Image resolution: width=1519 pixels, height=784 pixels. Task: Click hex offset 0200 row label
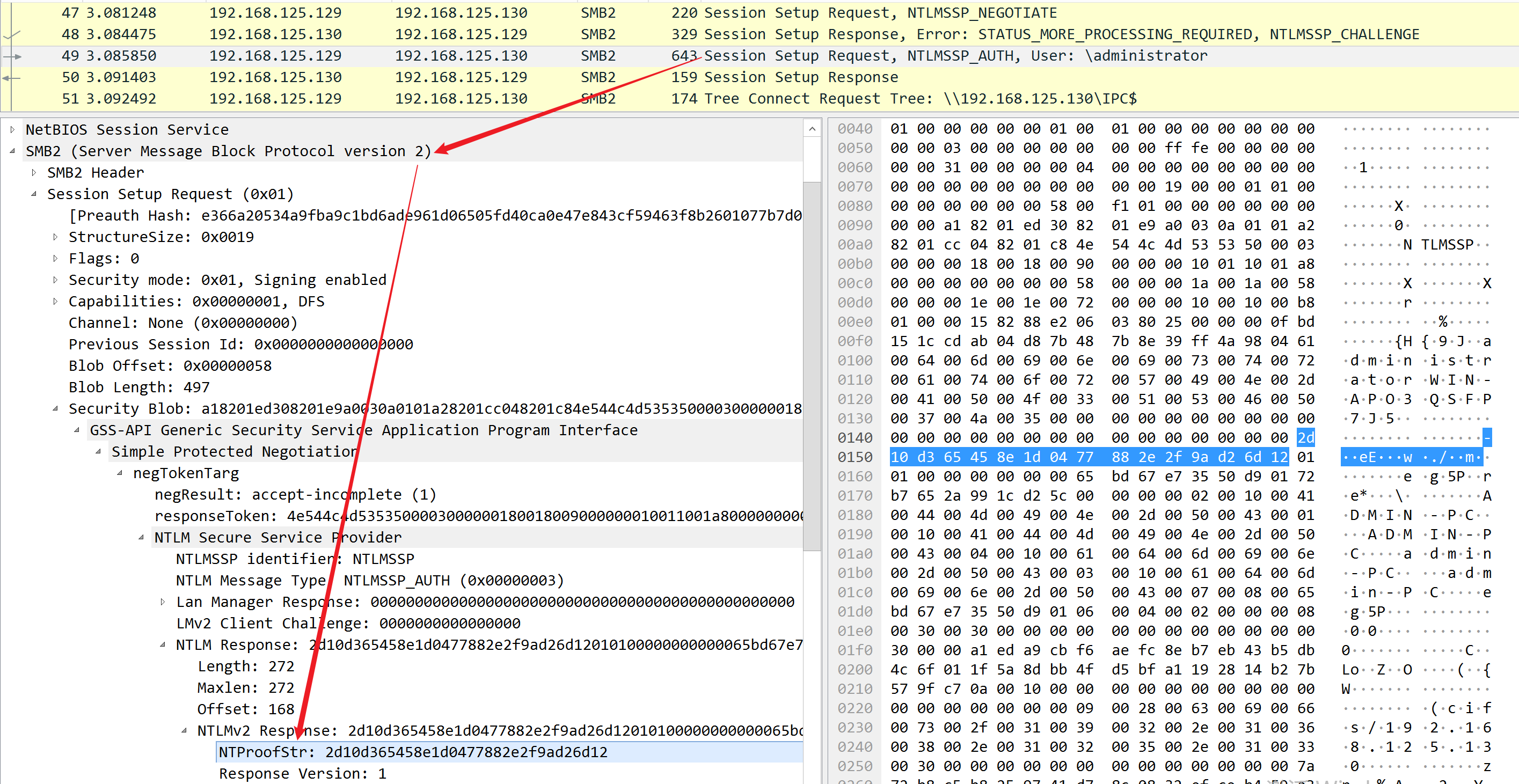855,670
